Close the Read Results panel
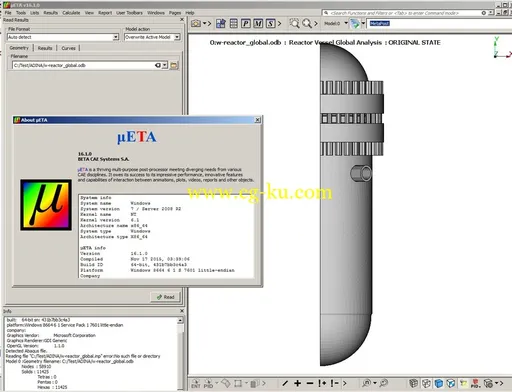Screen dimensions: 512x392 pos(182,20)
